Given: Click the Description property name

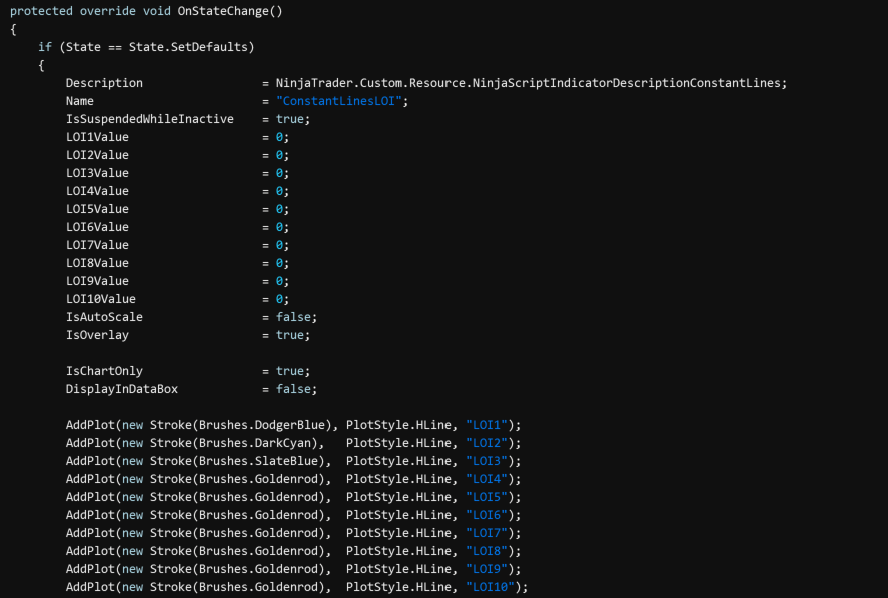Looking at the screenshot, I should 104,83.
